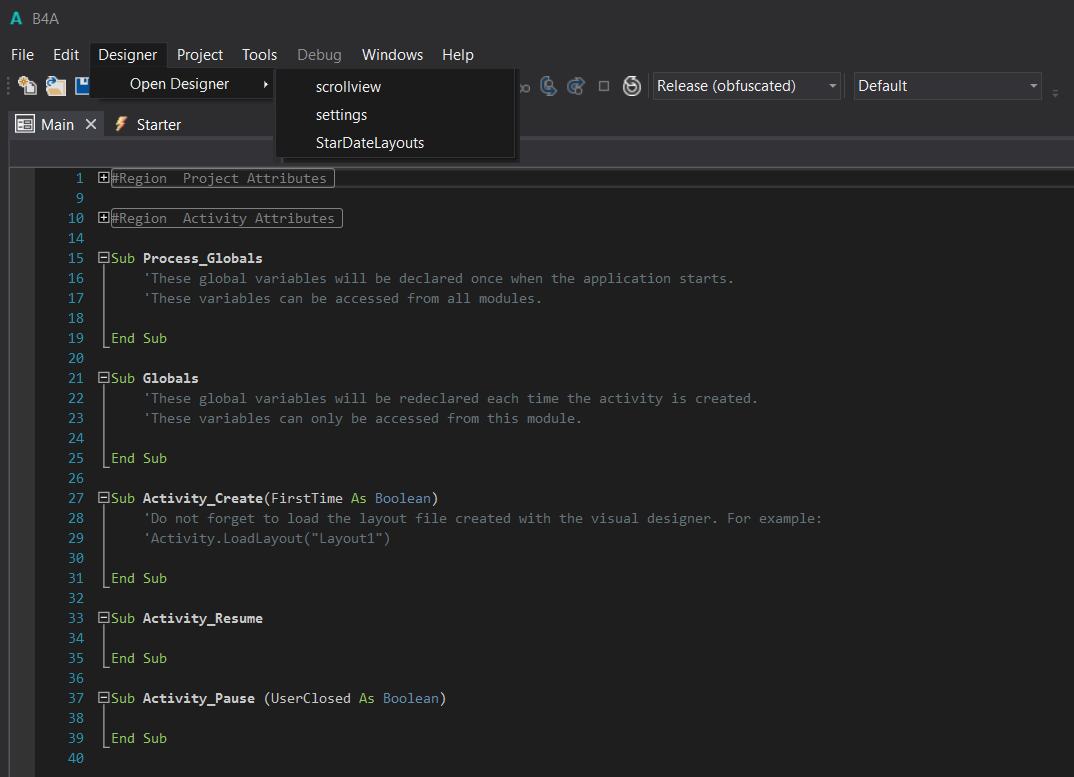Close the Main tab
1074x777 pixels.
click(x=90, y=124)
